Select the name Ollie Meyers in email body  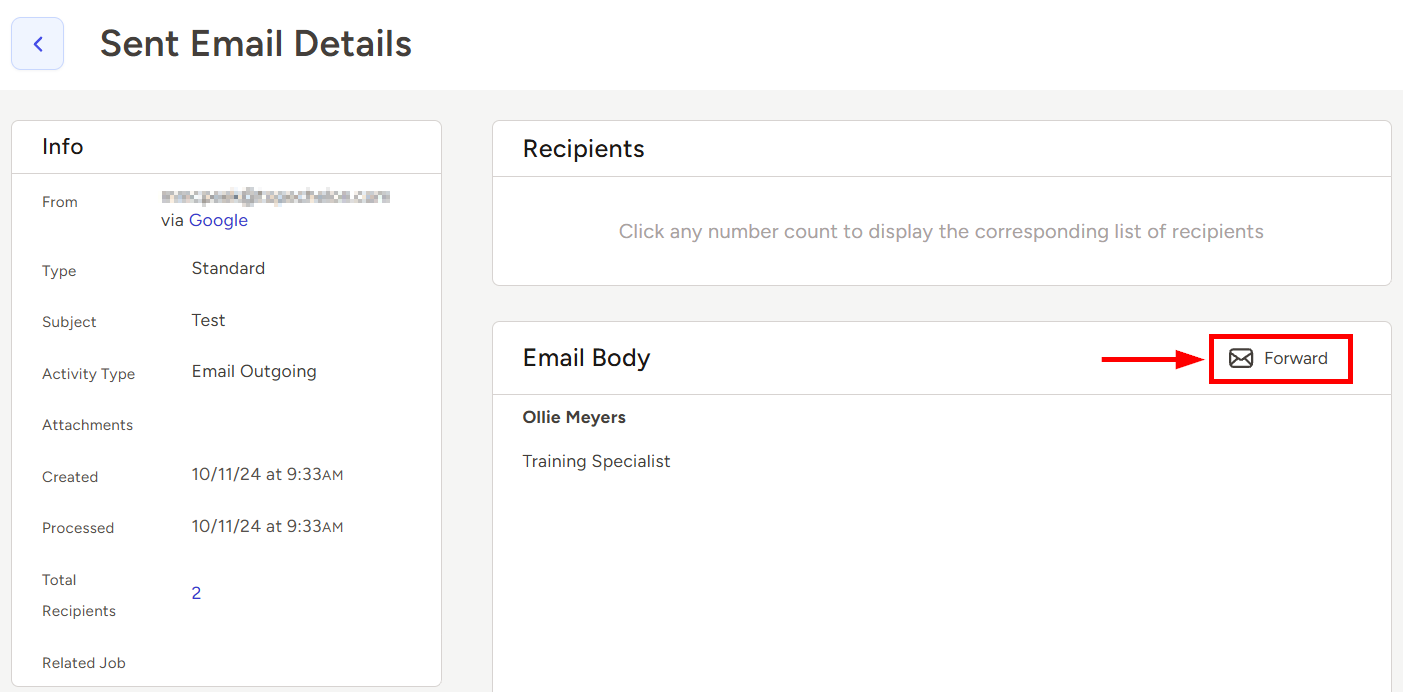tap(574, 417)
